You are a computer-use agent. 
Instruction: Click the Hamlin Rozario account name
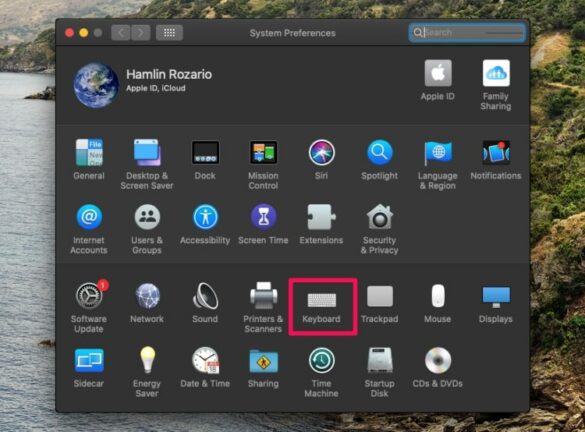pyautogui.click(x=169, y=74)
